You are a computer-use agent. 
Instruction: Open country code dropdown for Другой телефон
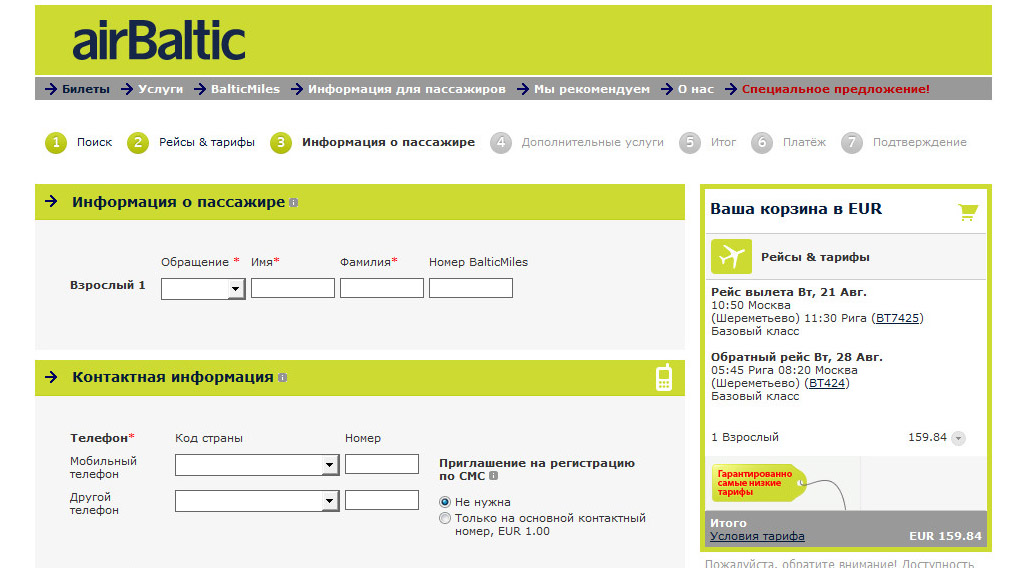point(257,501)
